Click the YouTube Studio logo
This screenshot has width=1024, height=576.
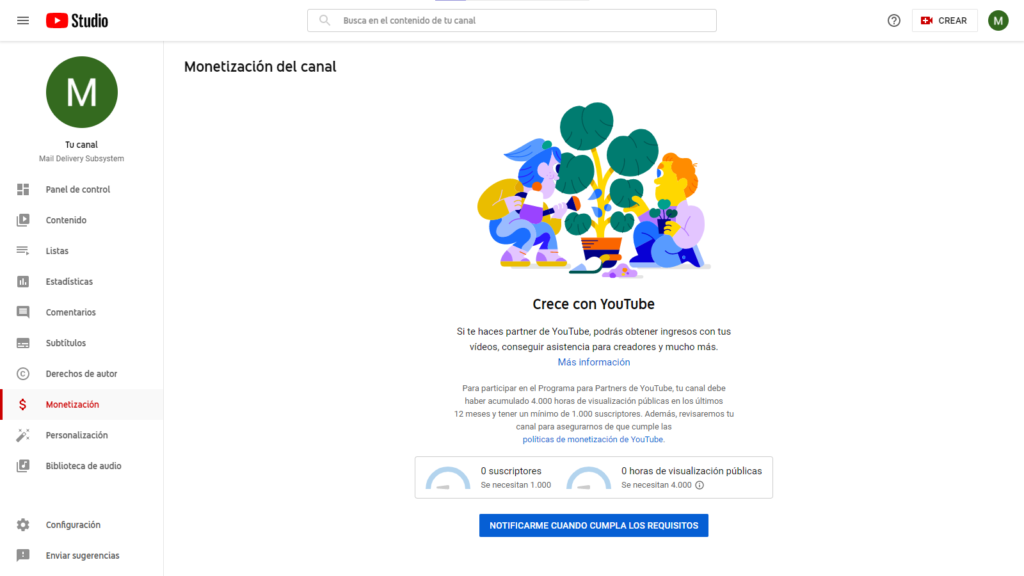77,20
